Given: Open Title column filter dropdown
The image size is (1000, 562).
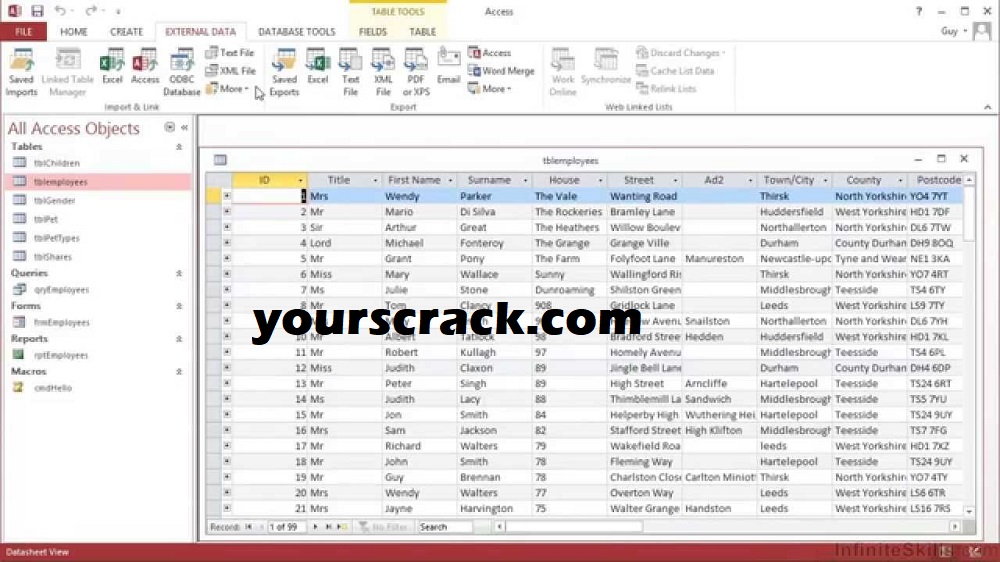Looking at the screenshot, I should pyautogui.click(x=375, y=181).
